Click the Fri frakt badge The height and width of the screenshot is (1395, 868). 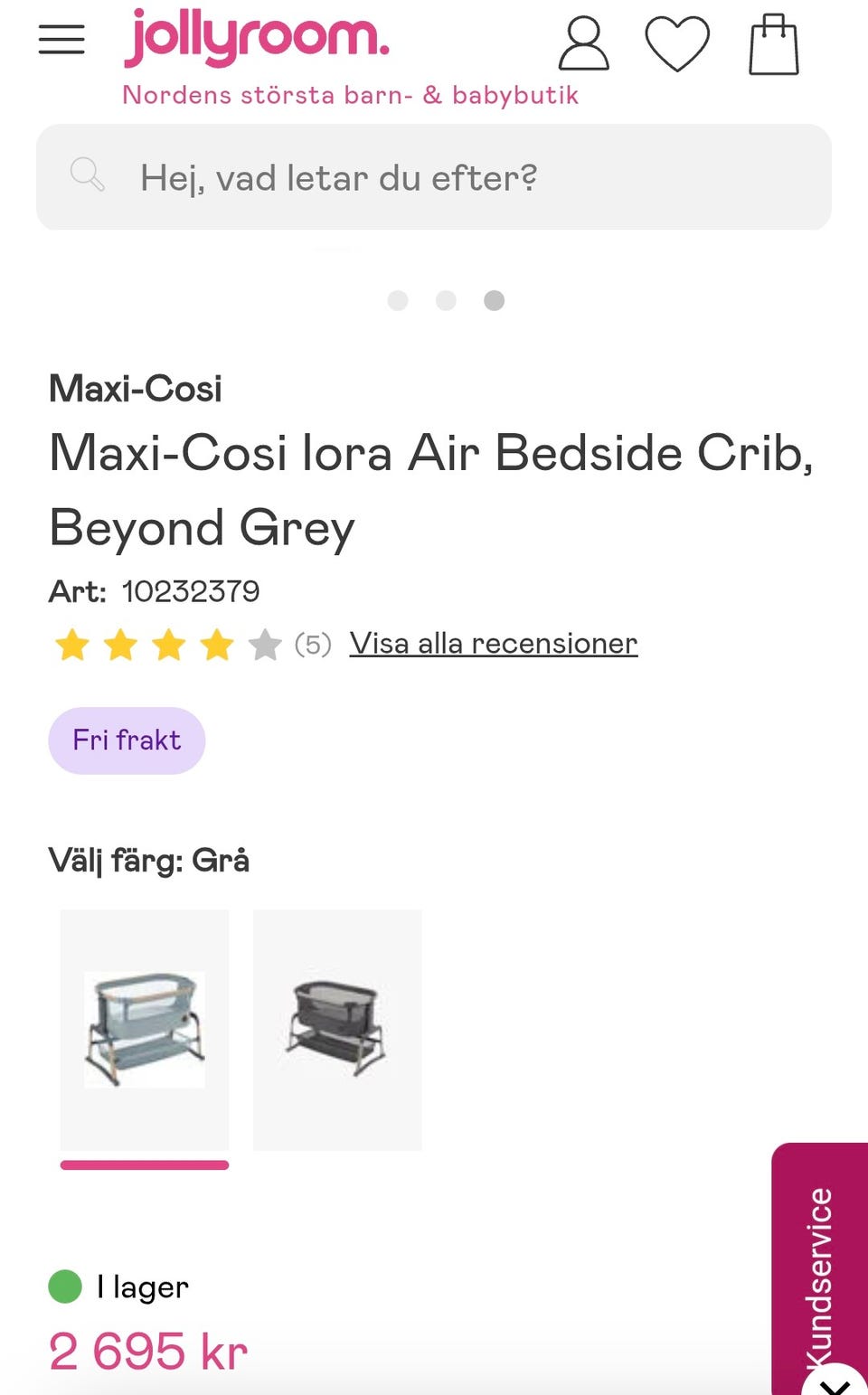[x=127, y=740]
